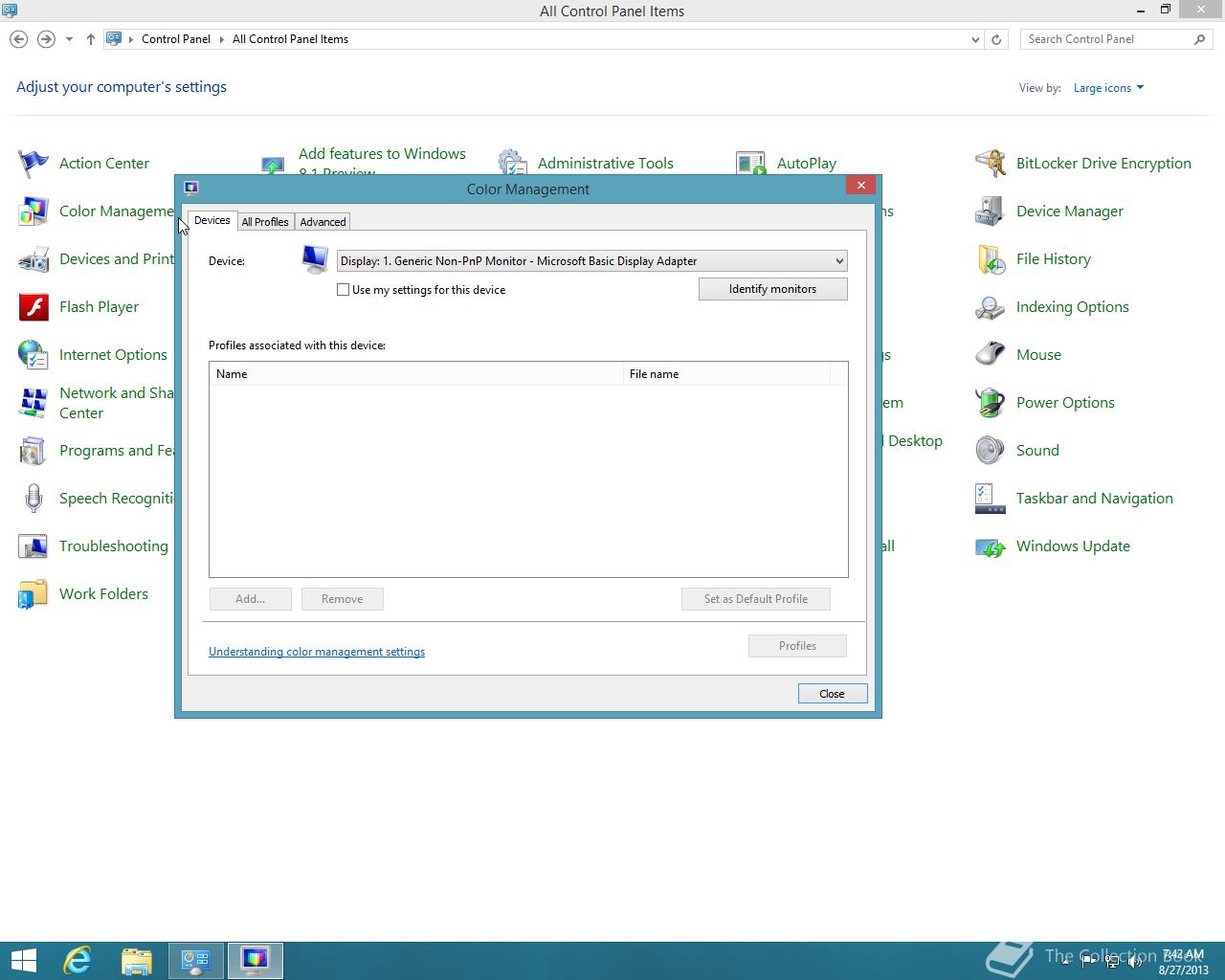Screen dimensions: 1225x980
Task: Click the Name column header
Action: click(x=416, y=374)
